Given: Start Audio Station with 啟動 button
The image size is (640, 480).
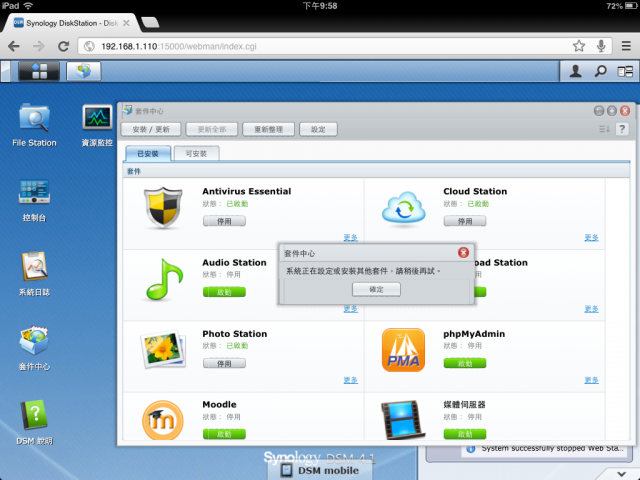Looking at the screenshot, I should pos(224,292).
